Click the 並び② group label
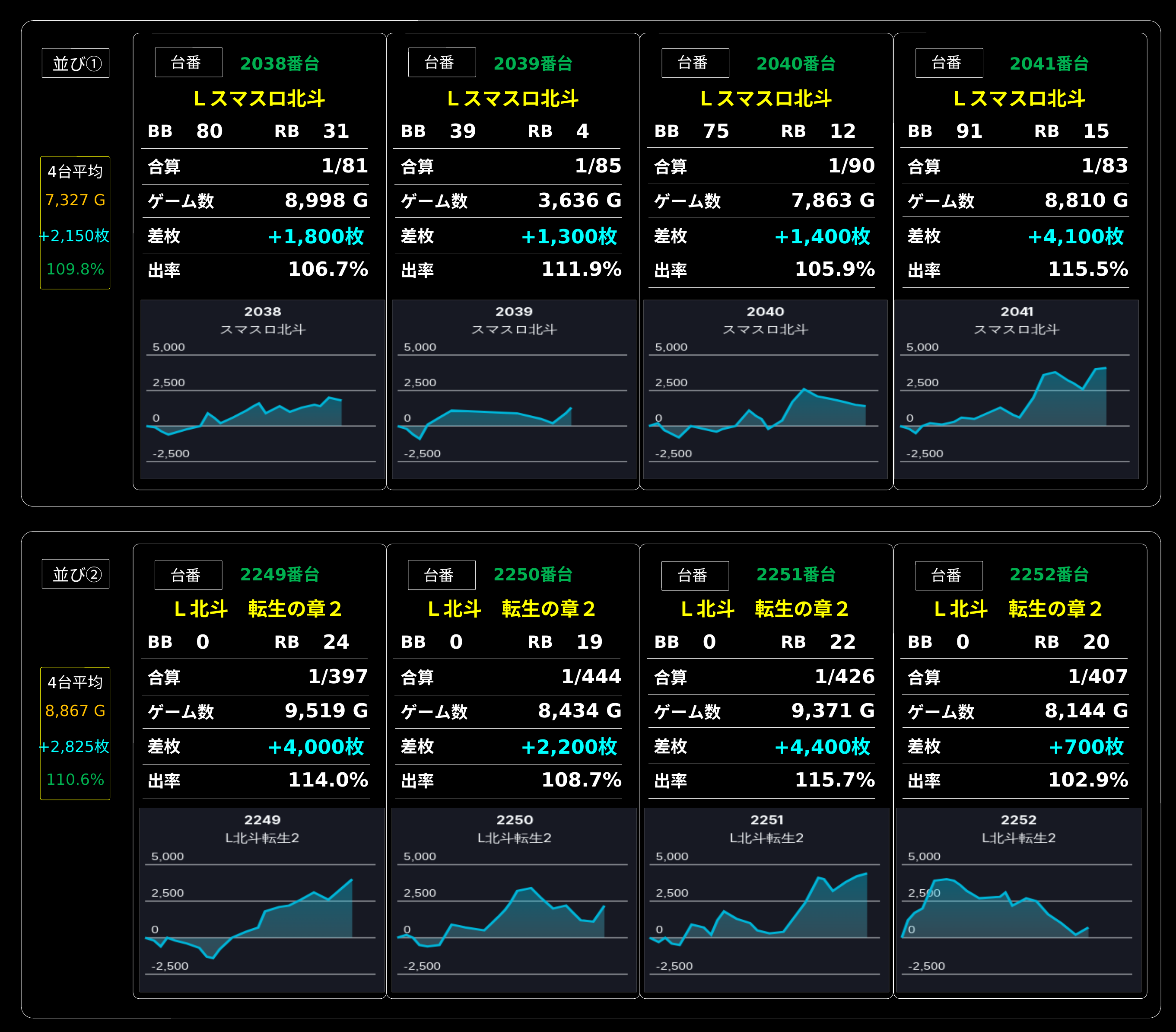The image size is (1176, 1032). click(75, 574)
